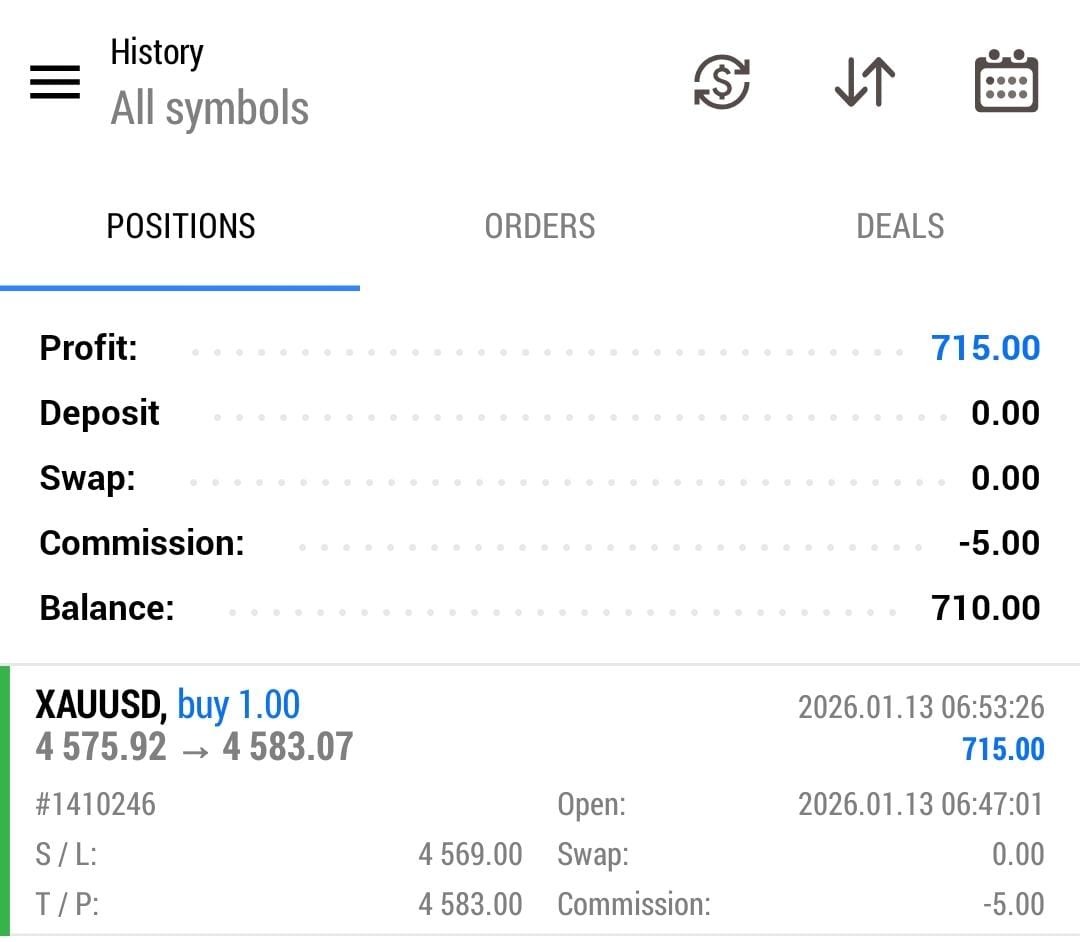Tap the price range 4 575.92 → 4 583.07
1080x942 pixels.
[x=194, y=747]
